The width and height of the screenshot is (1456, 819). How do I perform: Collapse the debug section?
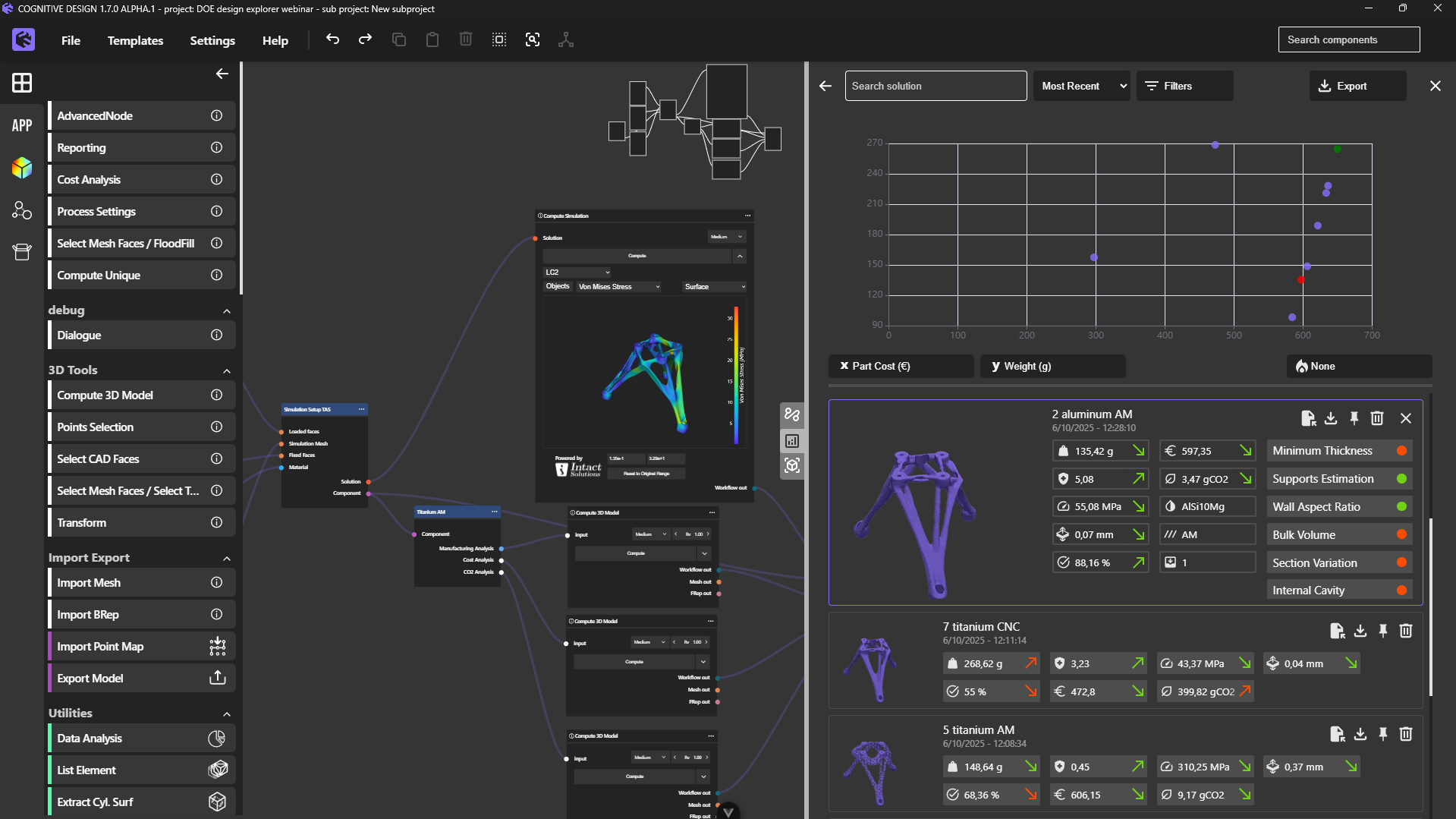tap(227, 310)
